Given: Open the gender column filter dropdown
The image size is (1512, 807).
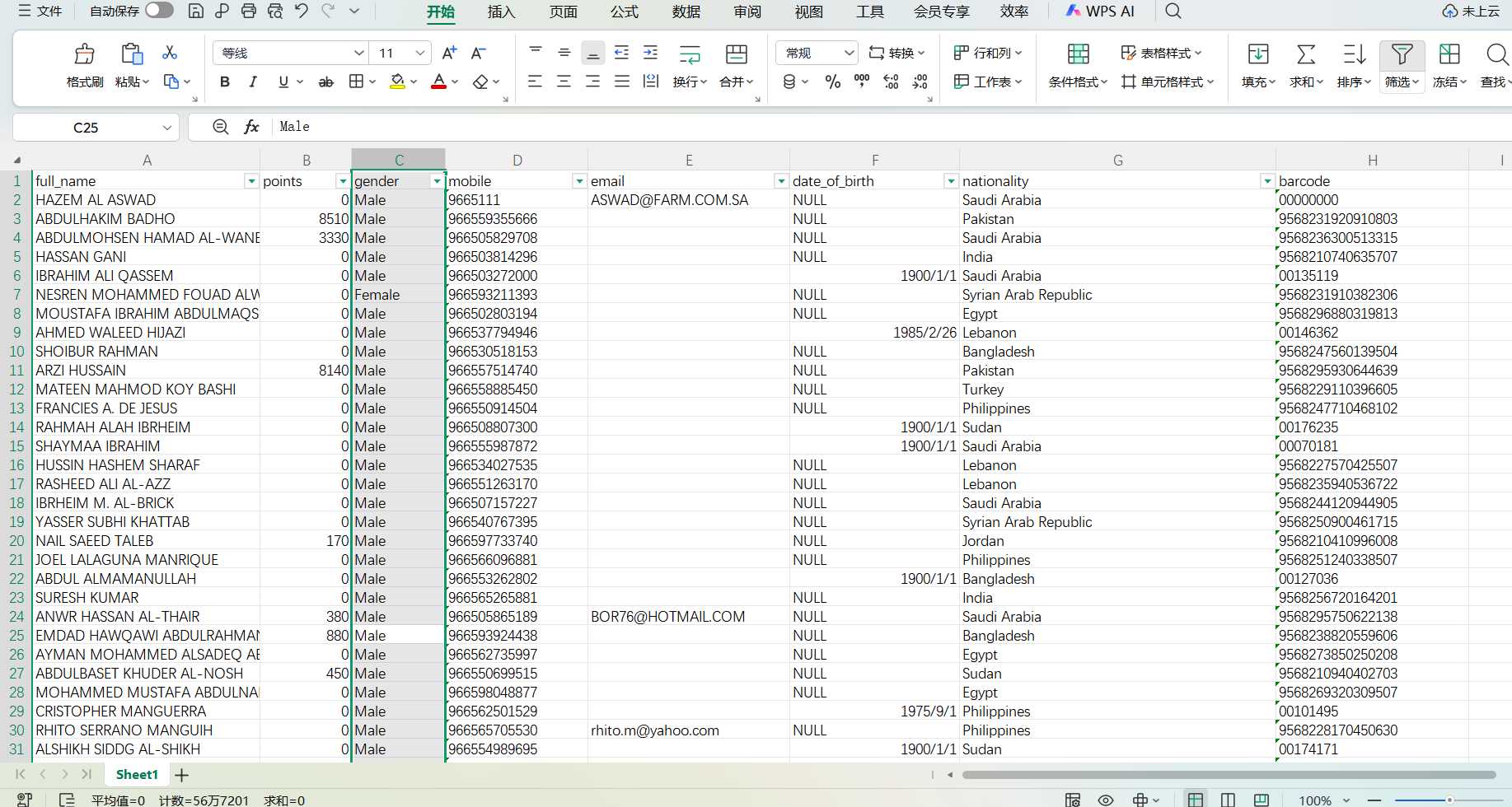Looking at the screenshot, I should tap(437, 181).
